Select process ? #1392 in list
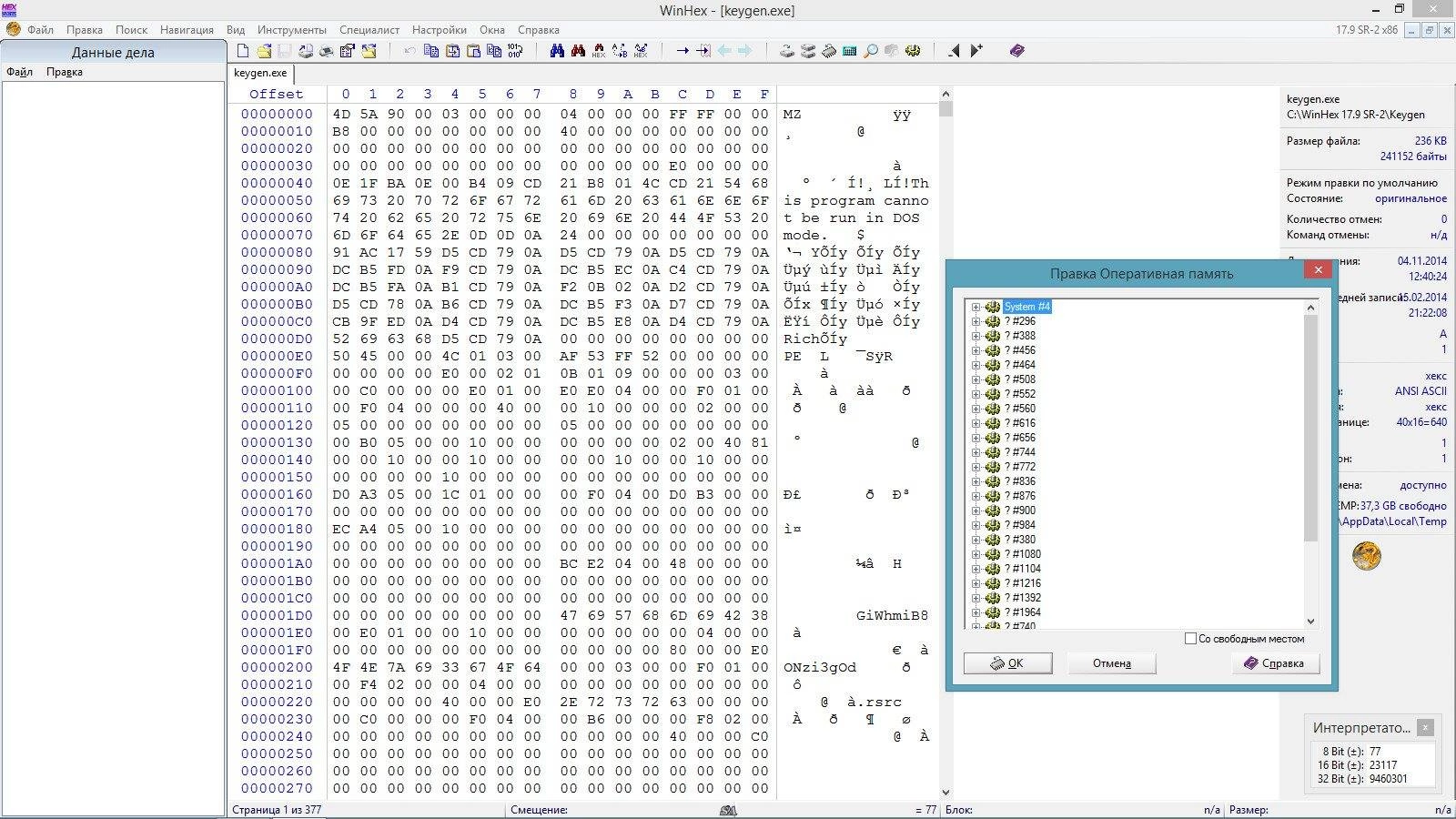The image size is (1456, 819). pyautogui.click(x=1022, y=598)
